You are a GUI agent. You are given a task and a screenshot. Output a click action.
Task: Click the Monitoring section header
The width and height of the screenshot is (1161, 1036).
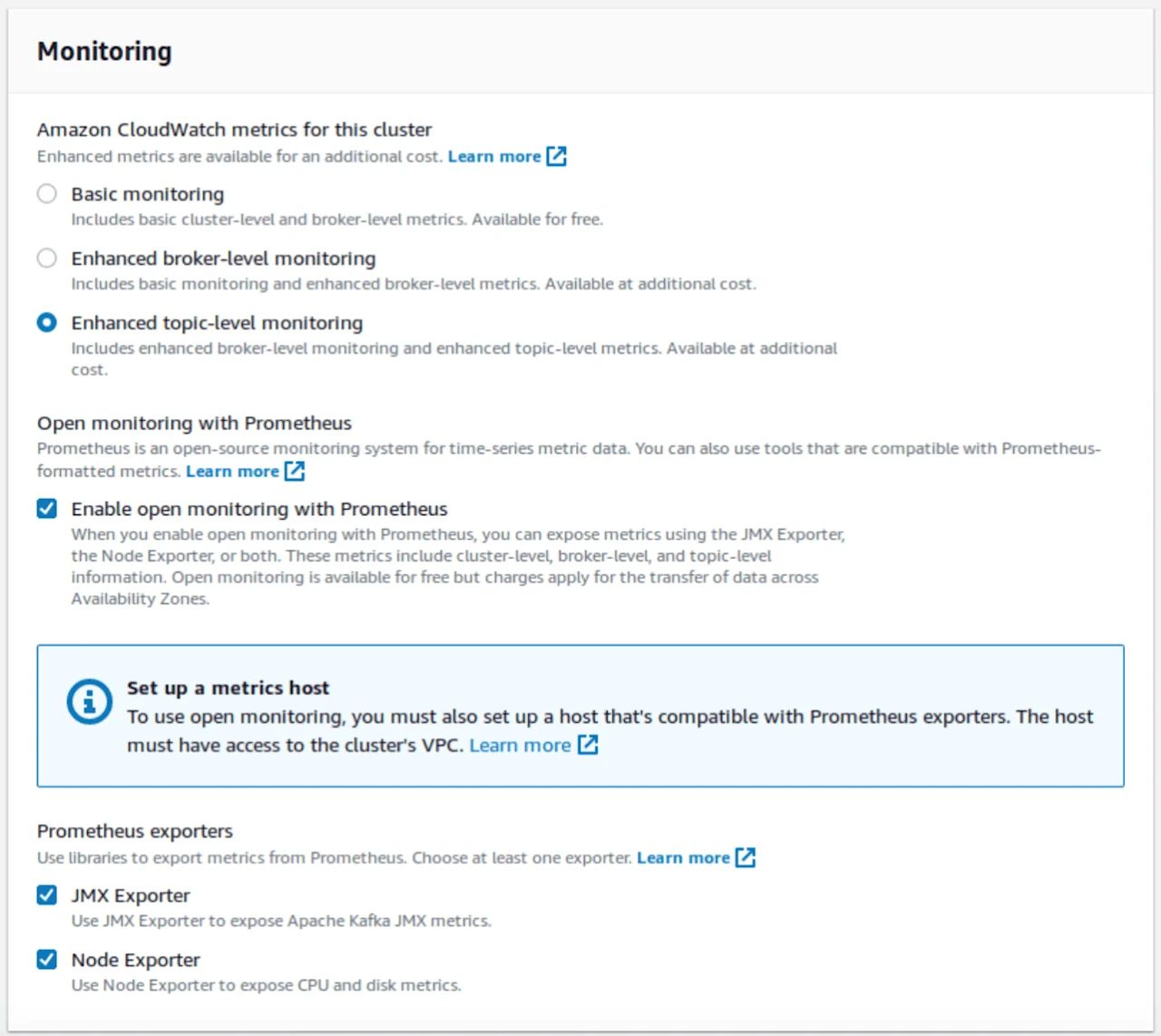pos(103,52)
